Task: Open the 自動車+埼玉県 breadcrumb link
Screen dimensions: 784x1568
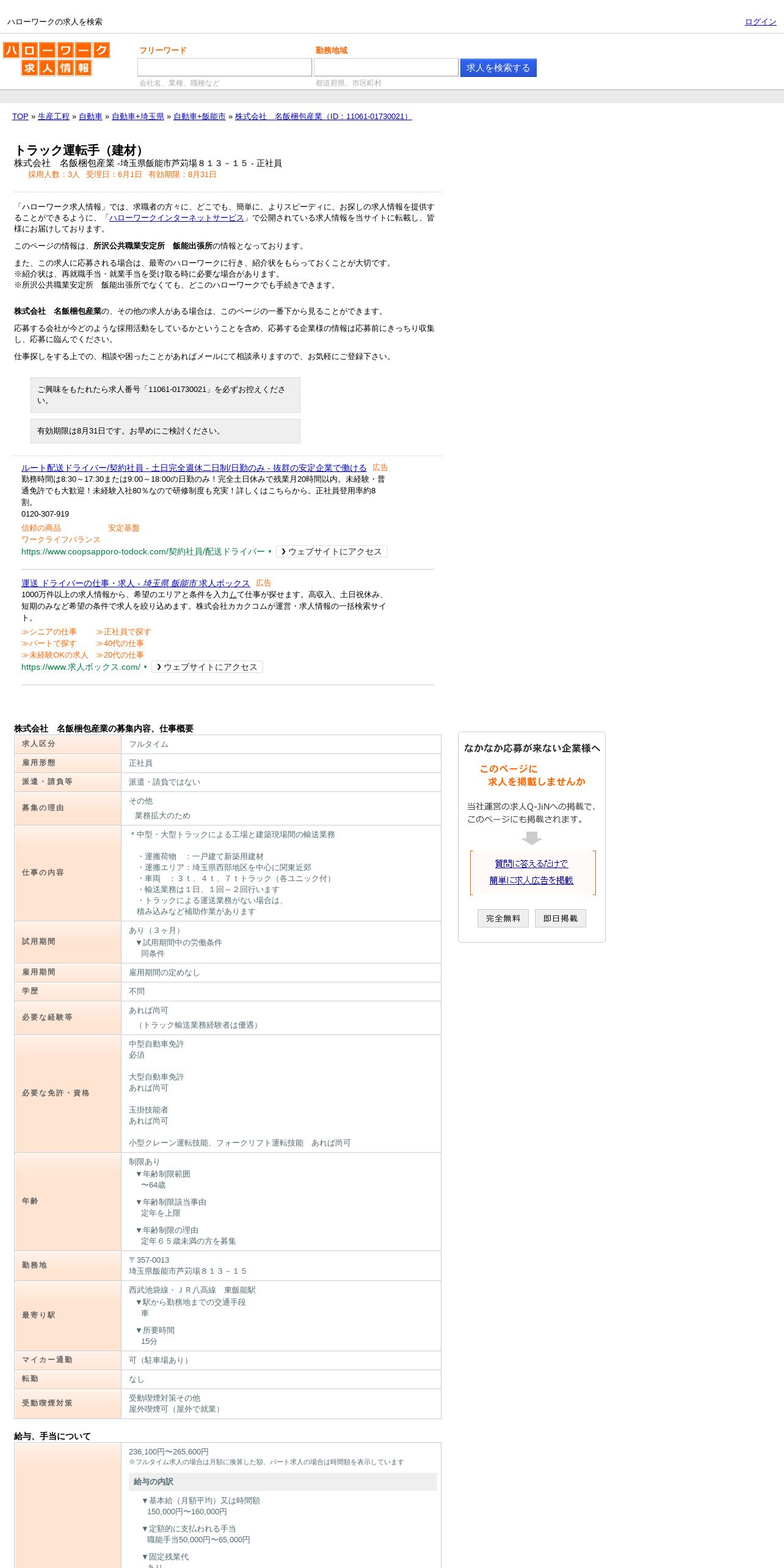Action: 138,117
